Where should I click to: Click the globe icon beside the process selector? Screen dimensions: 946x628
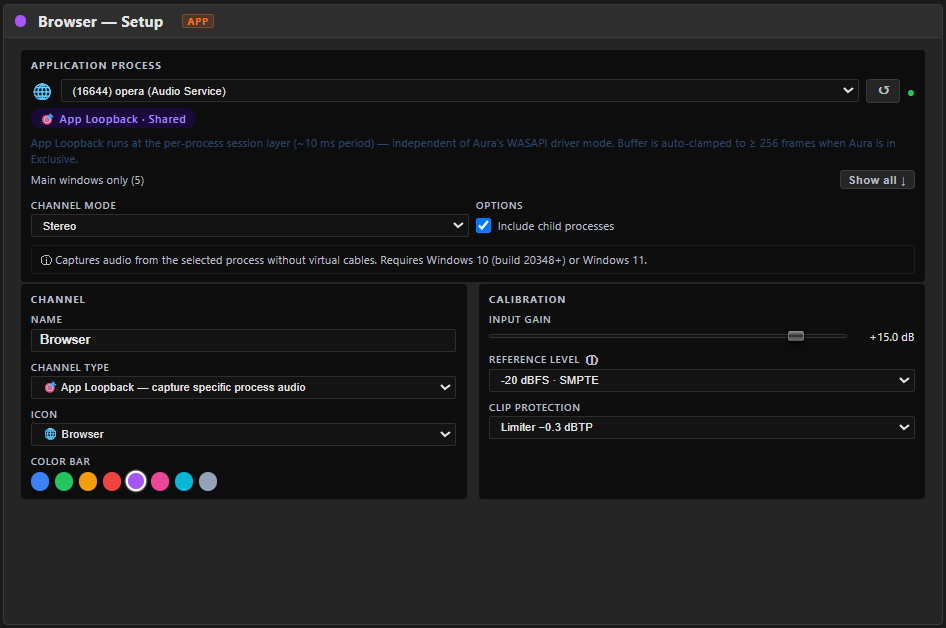tap(42, 92)
